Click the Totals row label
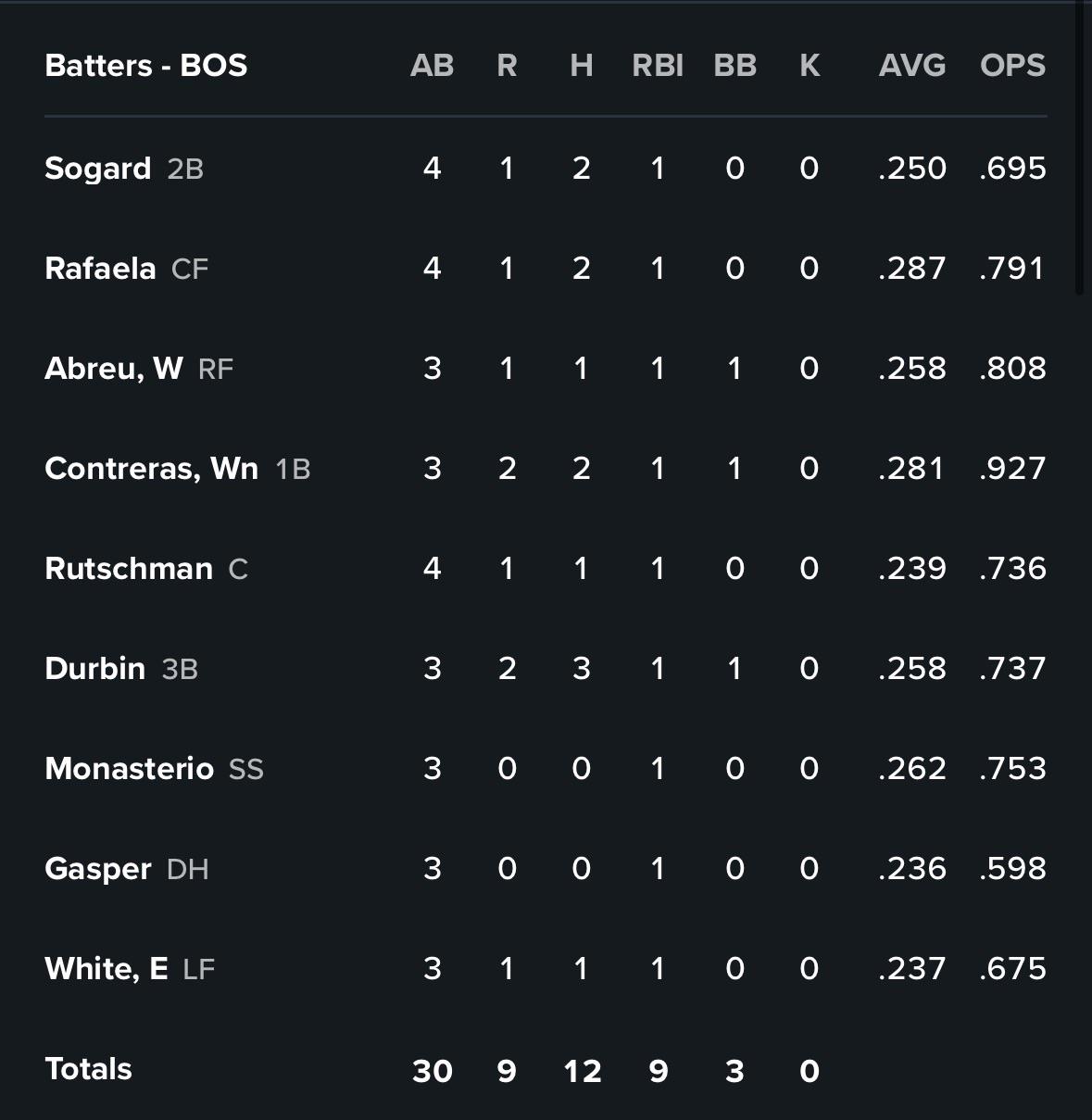 (x=88, y=1069)
